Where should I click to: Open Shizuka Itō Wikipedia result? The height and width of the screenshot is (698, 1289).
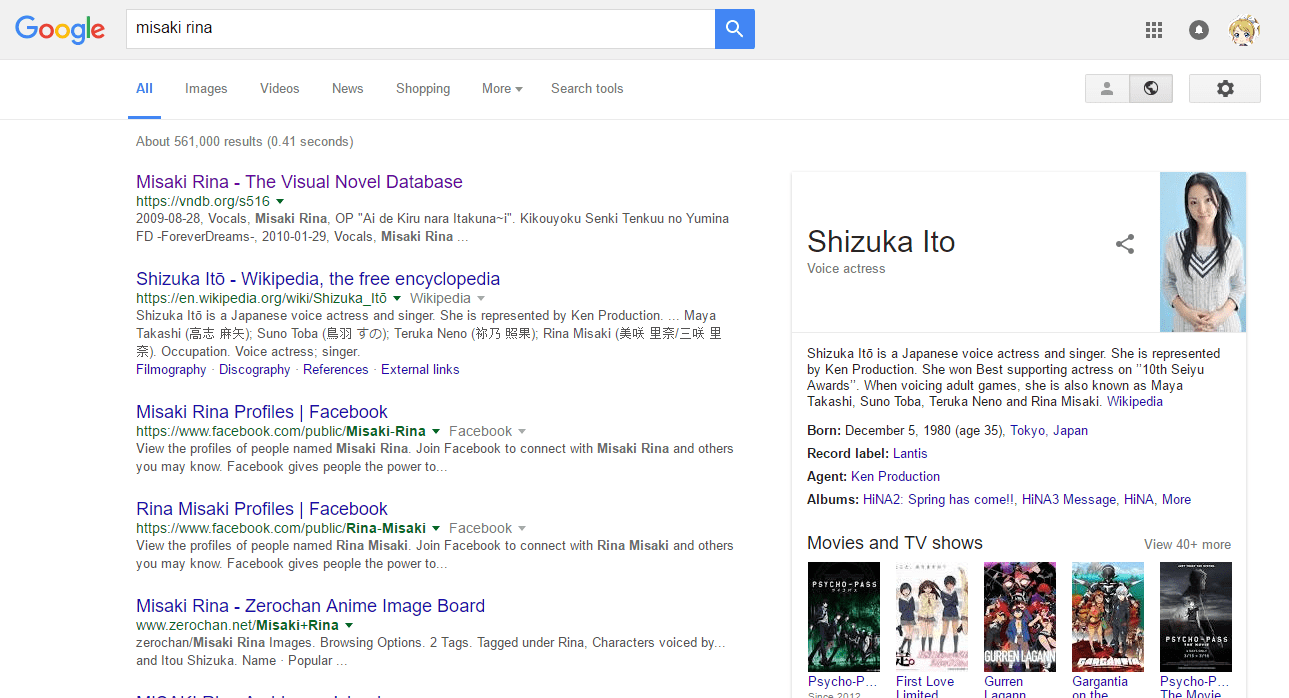click(318, 279)
